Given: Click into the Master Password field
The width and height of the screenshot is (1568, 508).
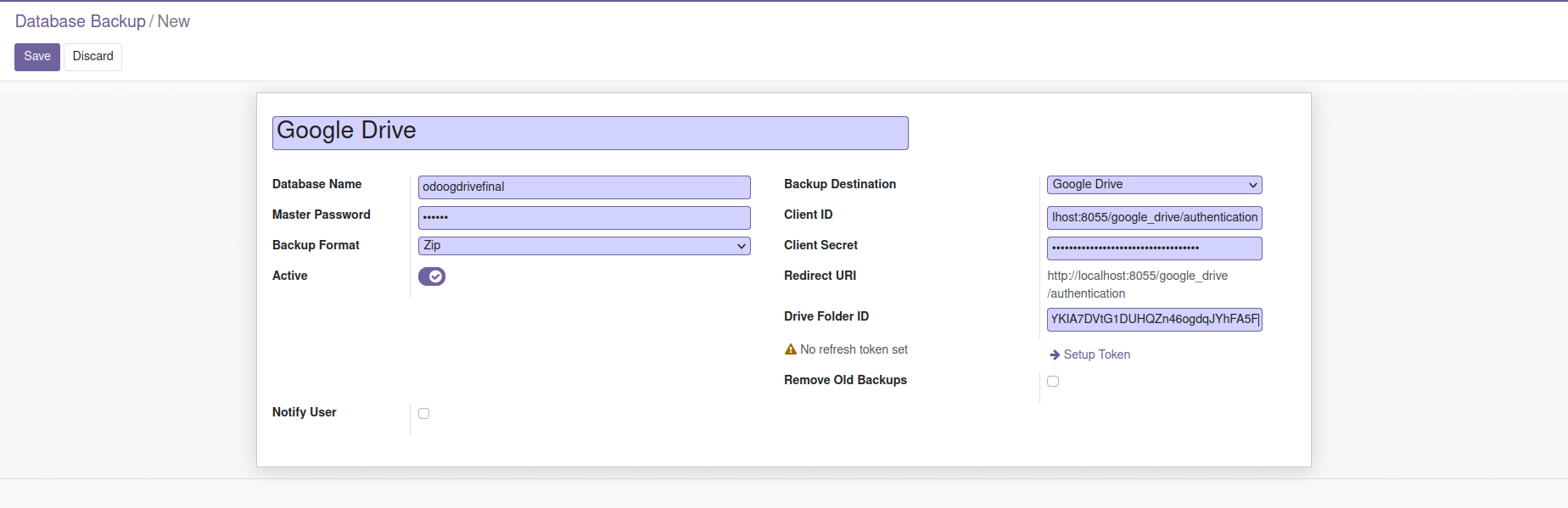Looking at the screenshot, I should [x=584, y=218].
